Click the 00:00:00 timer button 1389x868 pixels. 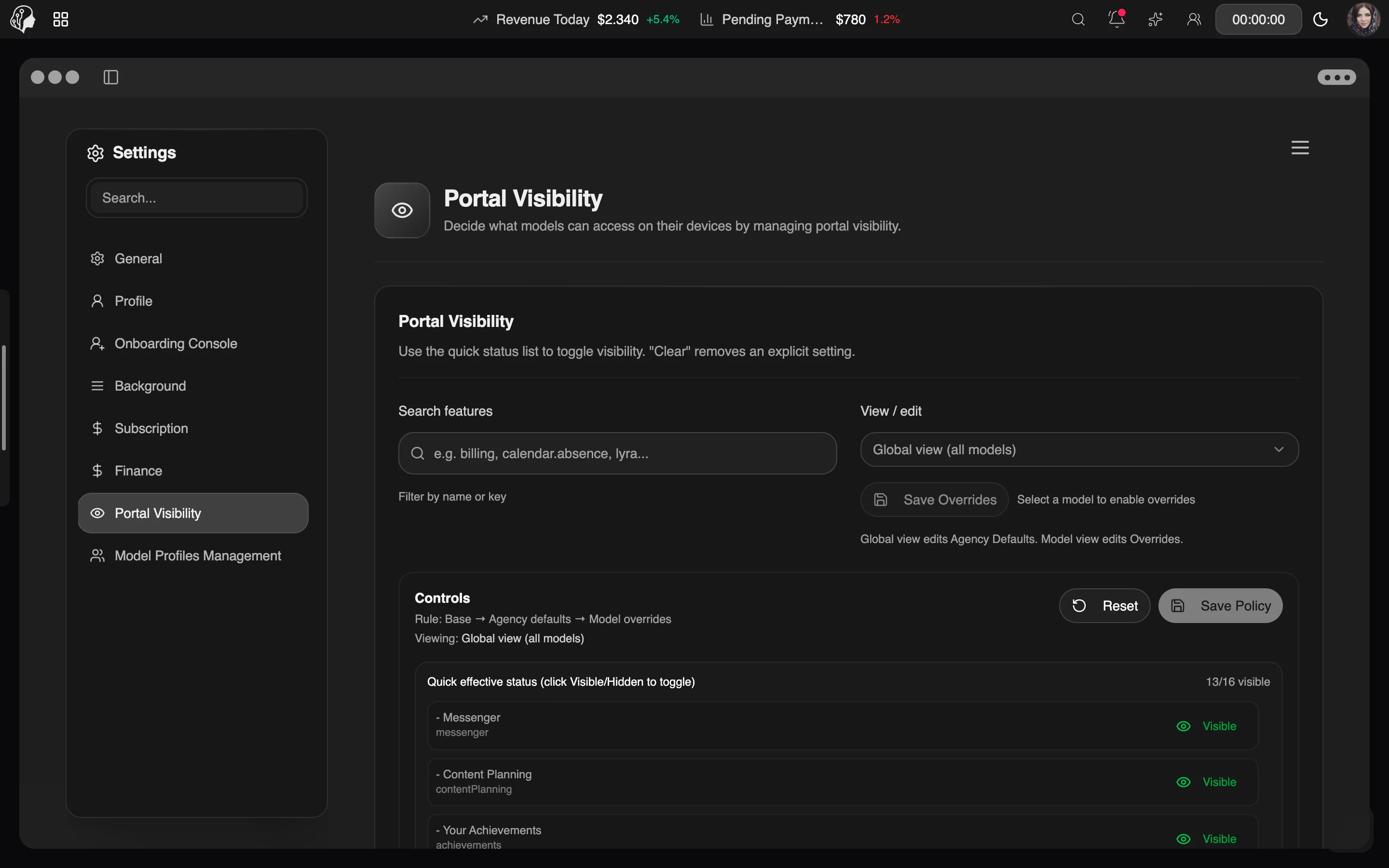click(x=1258, y=19)
